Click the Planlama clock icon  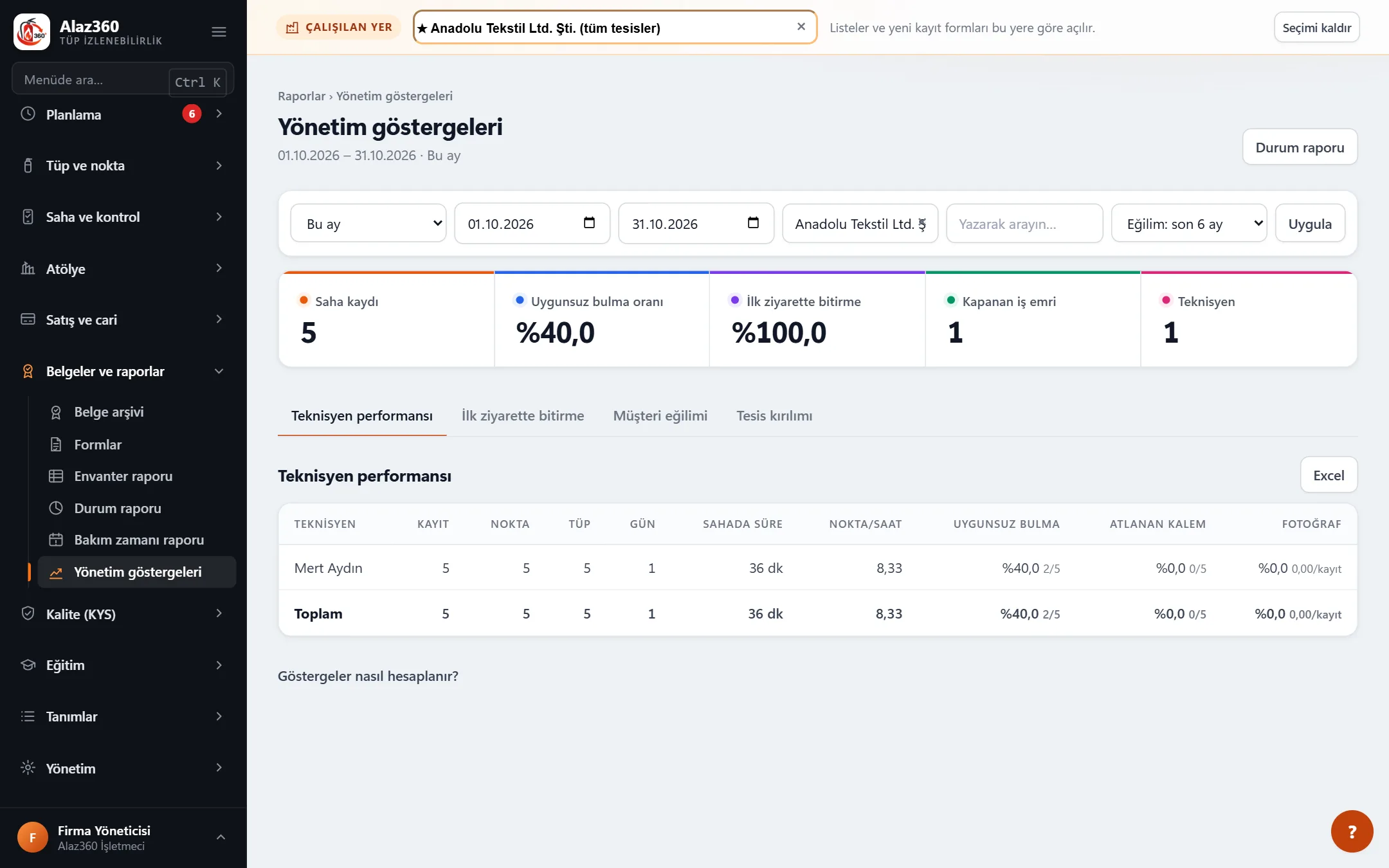28,114
